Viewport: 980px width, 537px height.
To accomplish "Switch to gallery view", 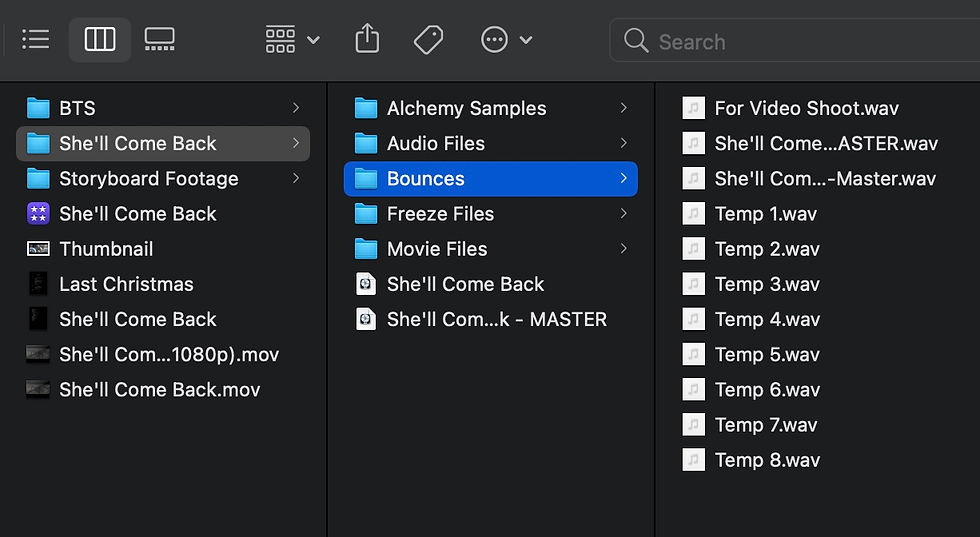I will (x=159, y=39).
